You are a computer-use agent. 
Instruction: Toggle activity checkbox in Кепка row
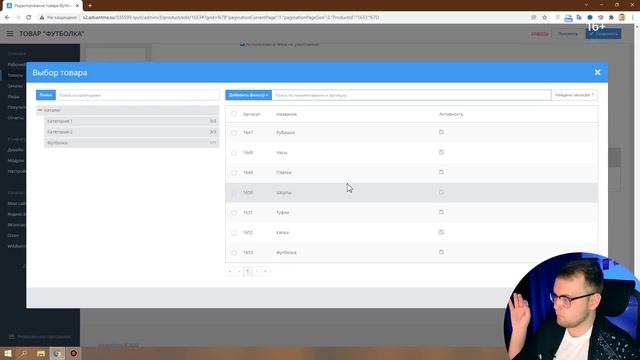pos(441,232)
